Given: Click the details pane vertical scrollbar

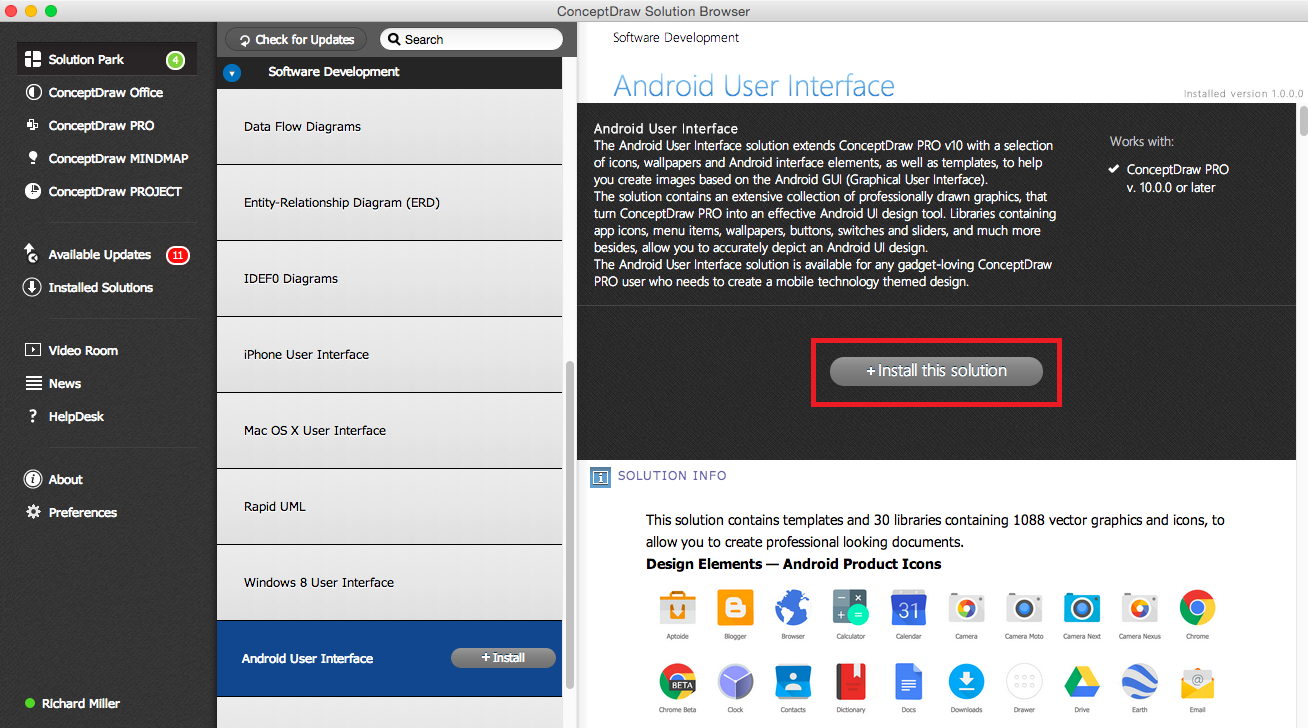Looking at the screenshot, I should (1303, 120).
